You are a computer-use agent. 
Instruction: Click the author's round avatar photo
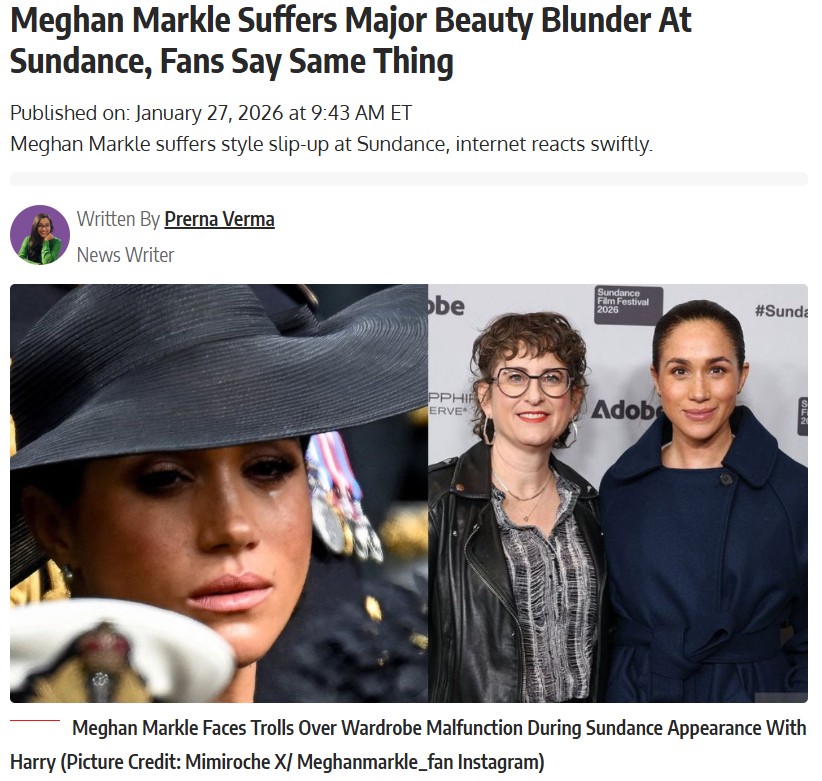[40, 235]
